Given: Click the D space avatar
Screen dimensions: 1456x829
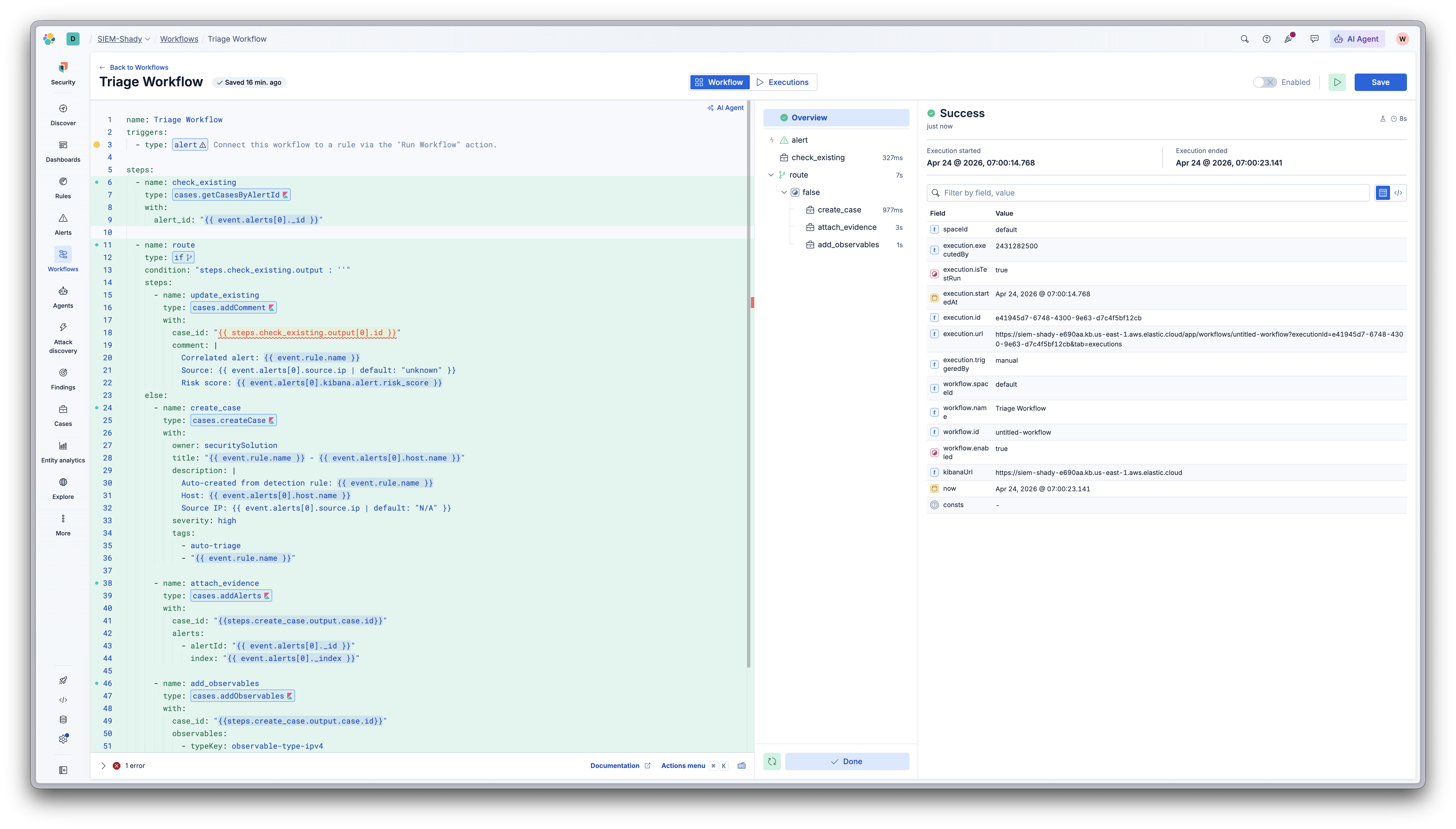Looking at the screenshot, I should [x=73, y=39].
